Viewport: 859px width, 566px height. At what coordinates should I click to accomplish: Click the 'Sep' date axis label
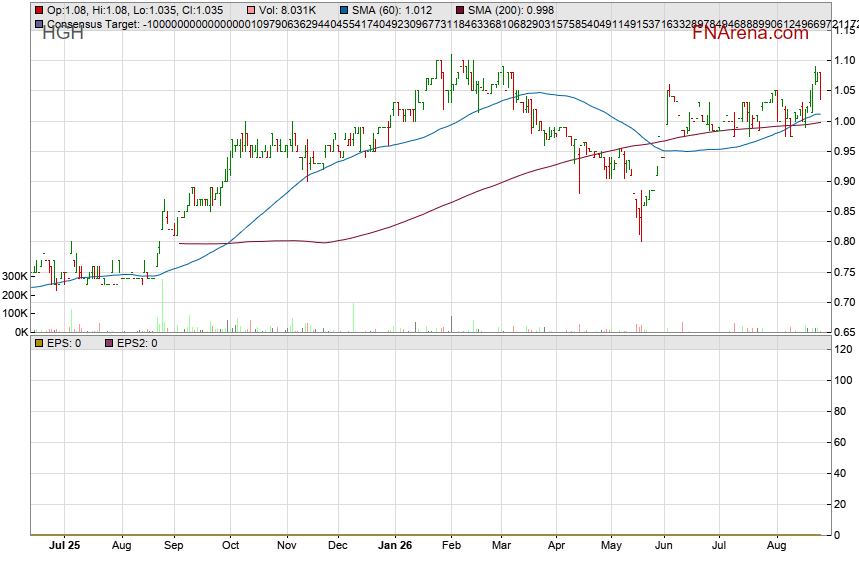tap(174, 546)
